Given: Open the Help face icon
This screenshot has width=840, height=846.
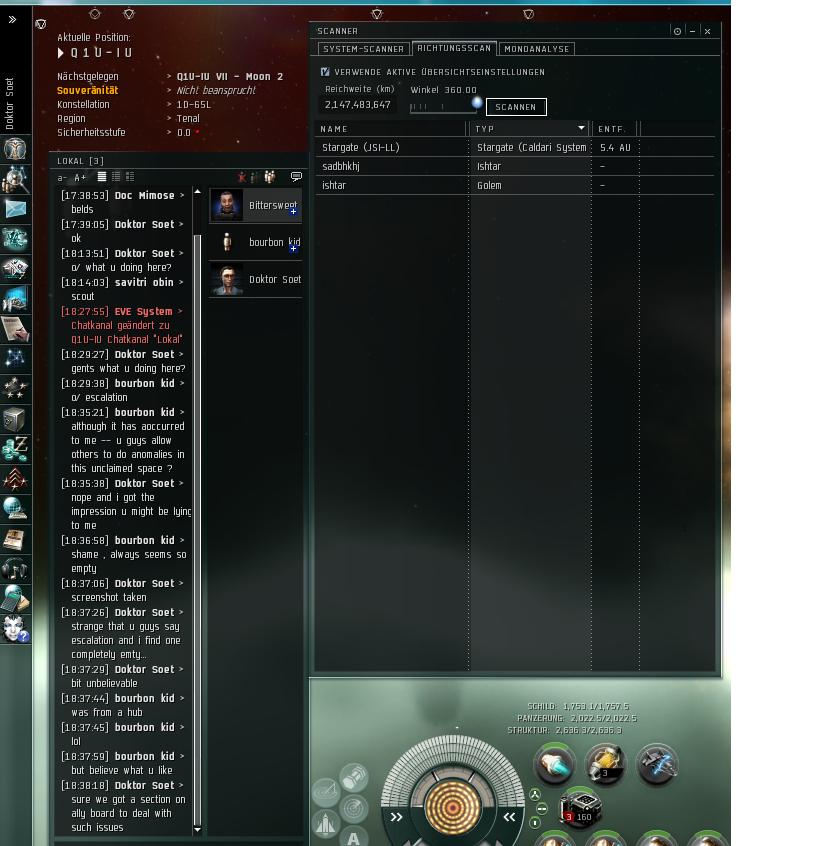Looking at the screenshot, I should click(15, 629).
